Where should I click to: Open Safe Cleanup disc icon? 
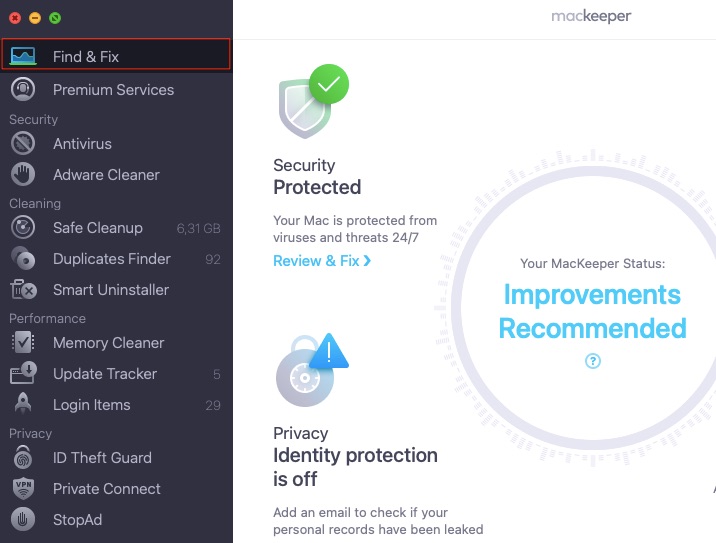[23, 227]
